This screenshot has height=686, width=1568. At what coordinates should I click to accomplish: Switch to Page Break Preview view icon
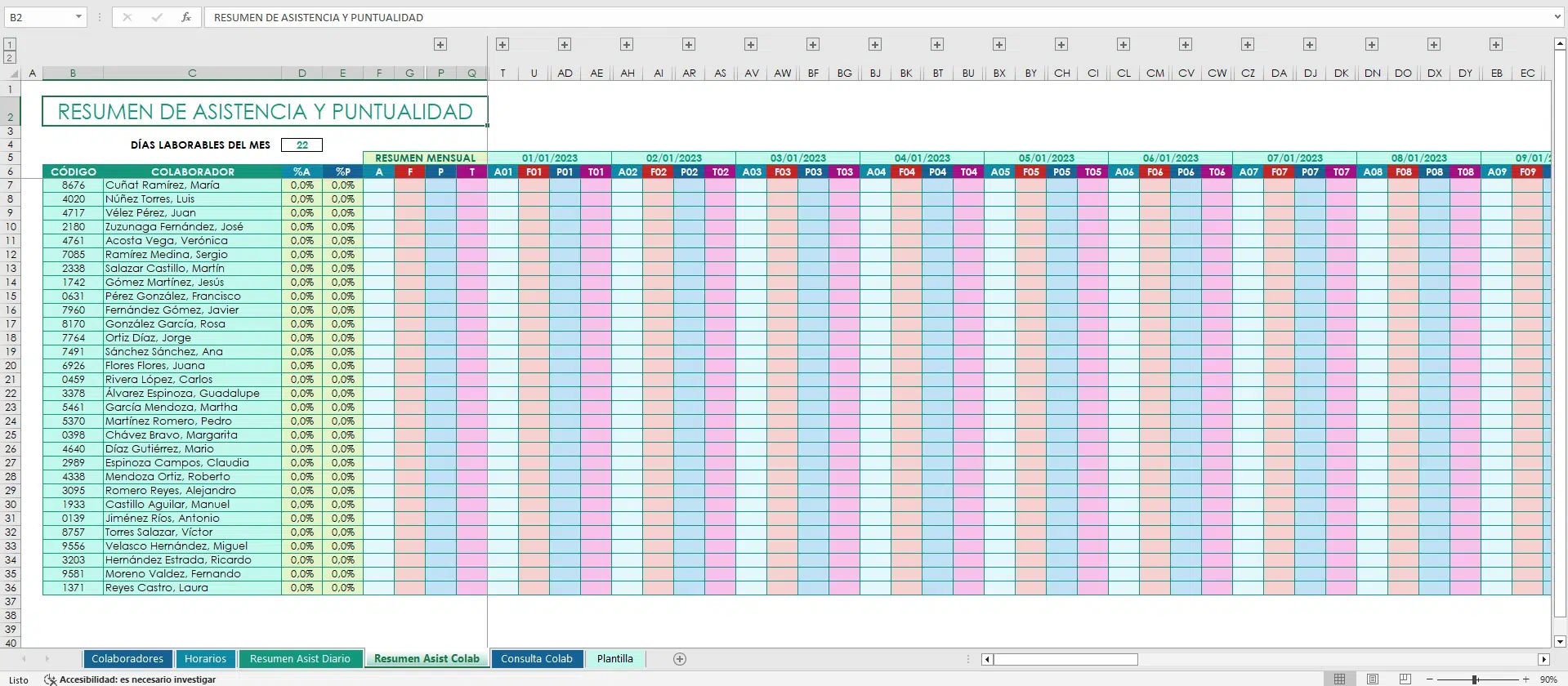tap(1405, 679)
